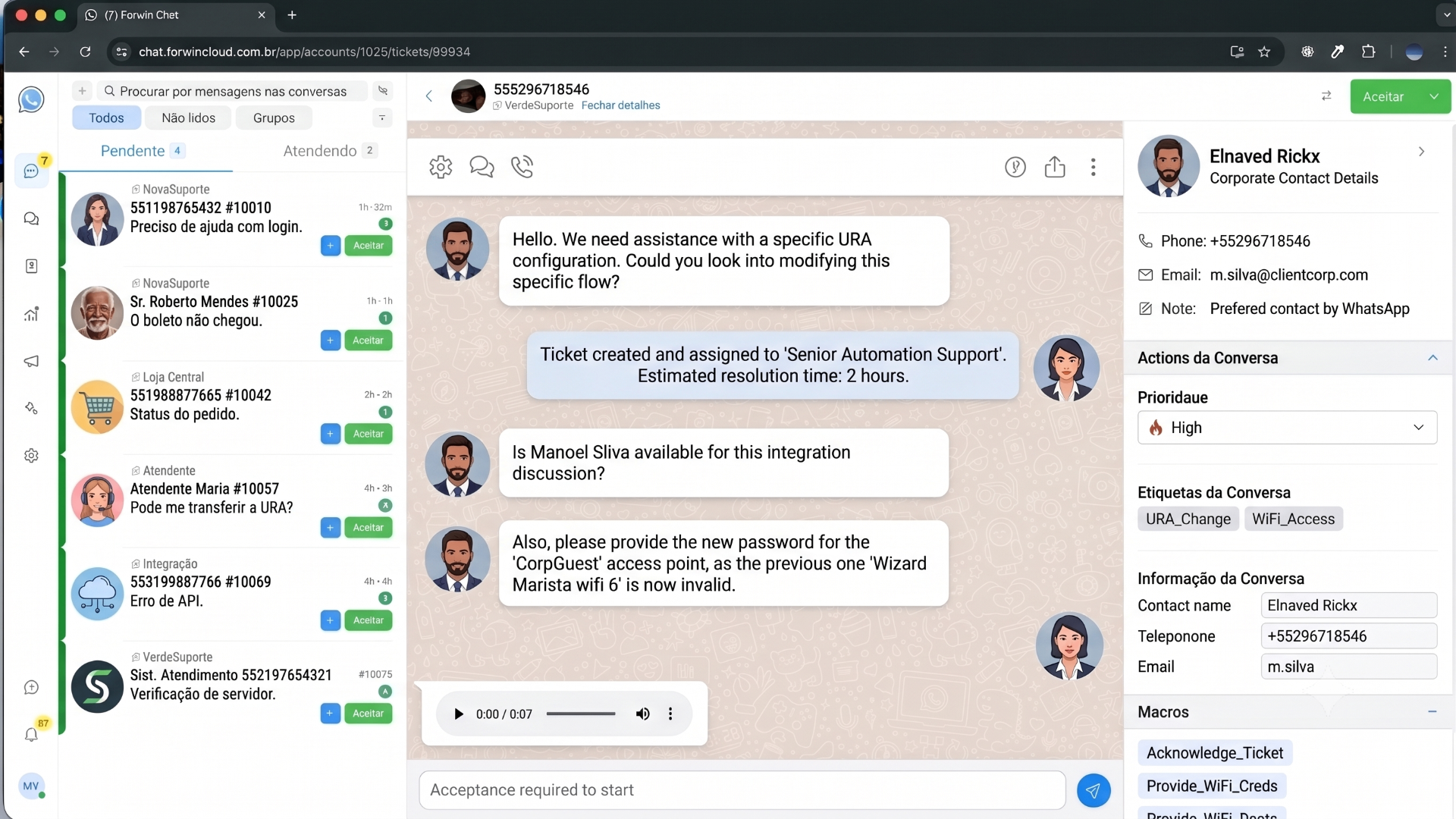Click the Contact name field
The height and width of the screenshot is (819, 1456).
click(1348, 605)
